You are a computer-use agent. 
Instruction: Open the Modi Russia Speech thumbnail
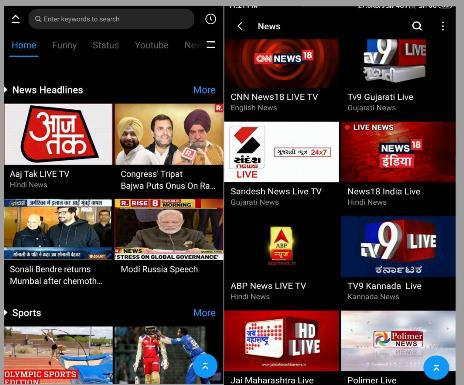pyautogui.click(x=169, y=229)
